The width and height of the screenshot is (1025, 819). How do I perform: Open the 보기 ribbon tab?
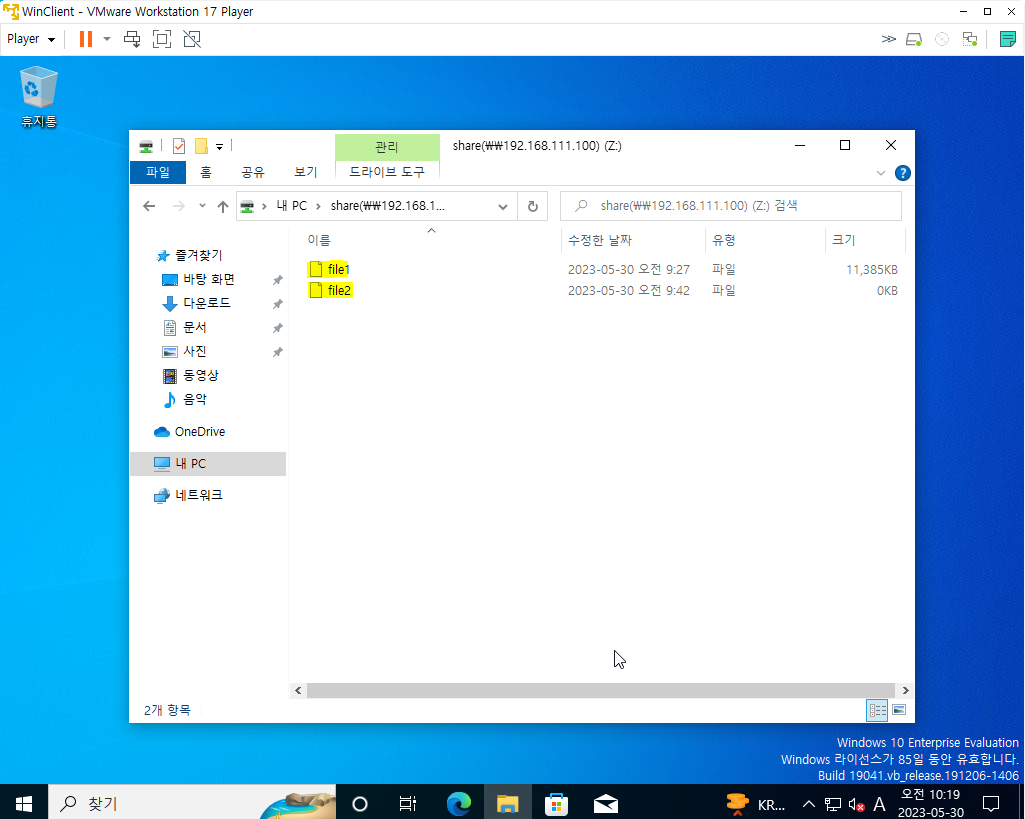click(x=306, y=172)
